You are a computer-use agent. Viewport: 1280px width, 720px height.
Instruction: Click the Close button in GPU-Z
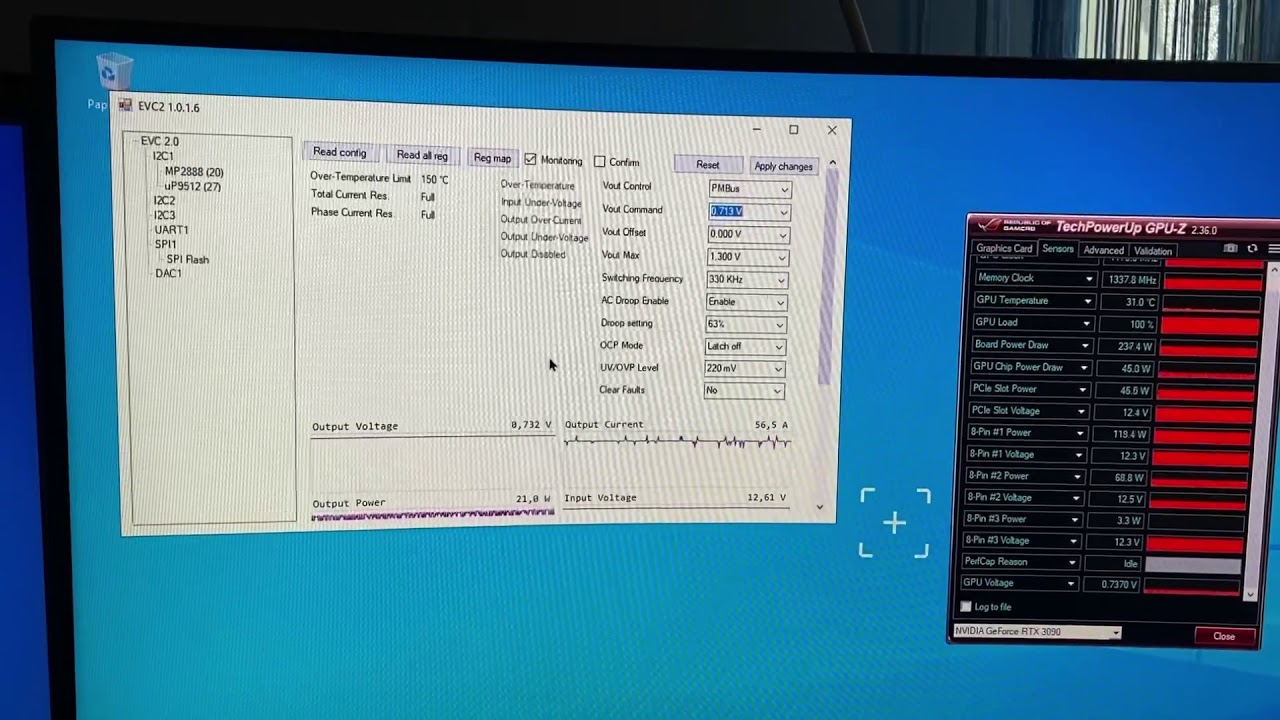coord(1224,636)
